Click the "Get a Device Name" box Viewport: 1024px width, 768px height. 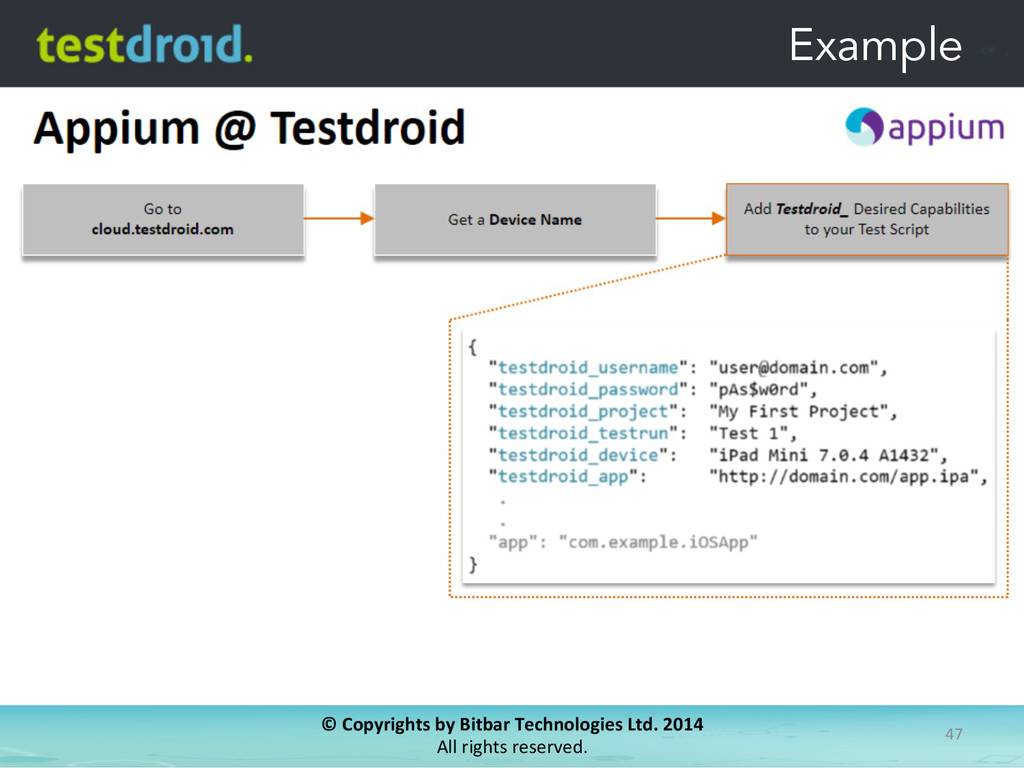(x=515, y=219)
